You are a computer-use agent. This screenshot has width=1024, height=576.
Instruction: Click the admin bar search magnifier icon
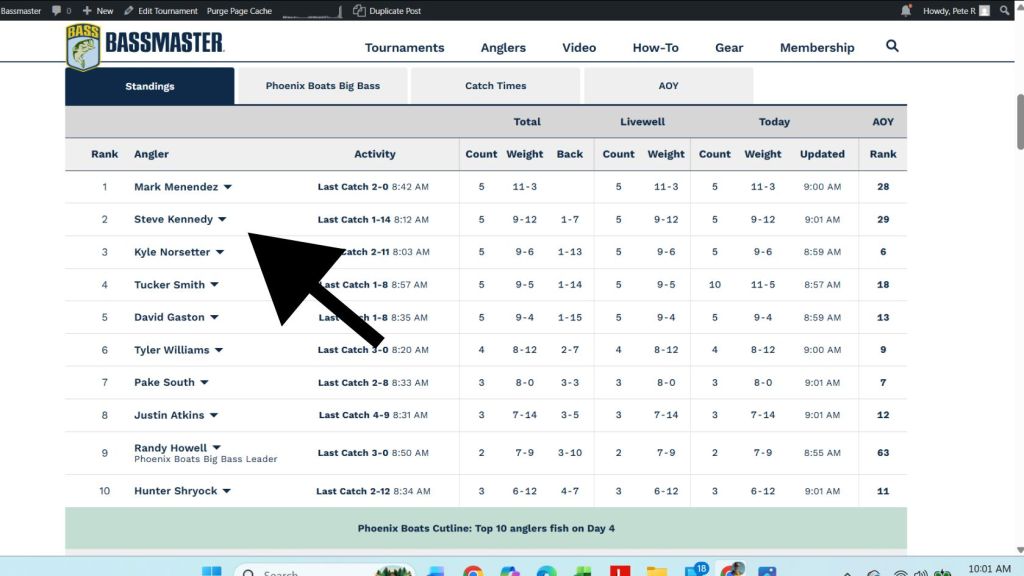[x=1004, y=11]
